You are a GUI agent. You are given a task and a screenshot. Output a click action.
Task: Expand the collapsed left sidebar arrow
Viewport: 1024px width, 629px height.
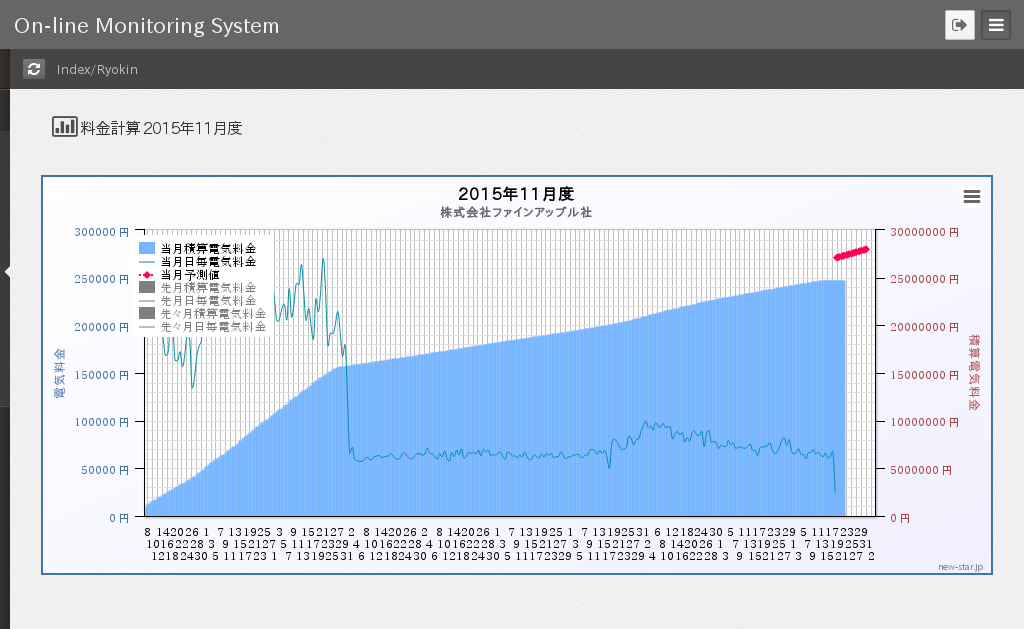pyautogui.click(x=7, y=271)
